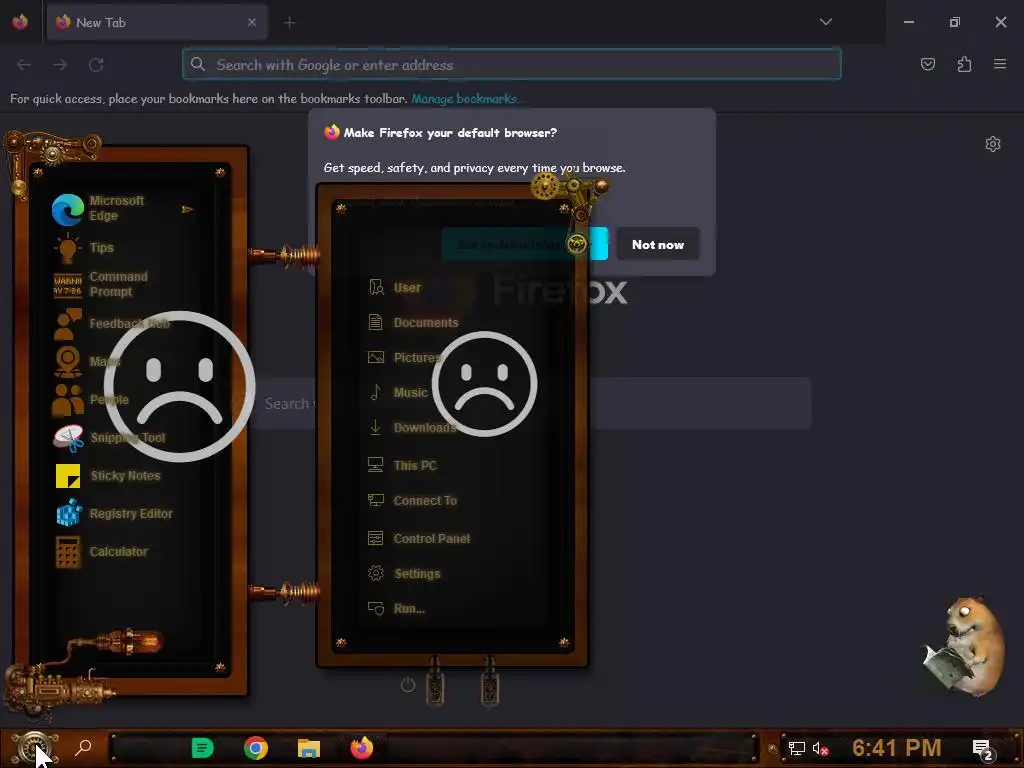Launch Chrome from taskbar
The image size is (1024, 768).
(x=256, y=748)
